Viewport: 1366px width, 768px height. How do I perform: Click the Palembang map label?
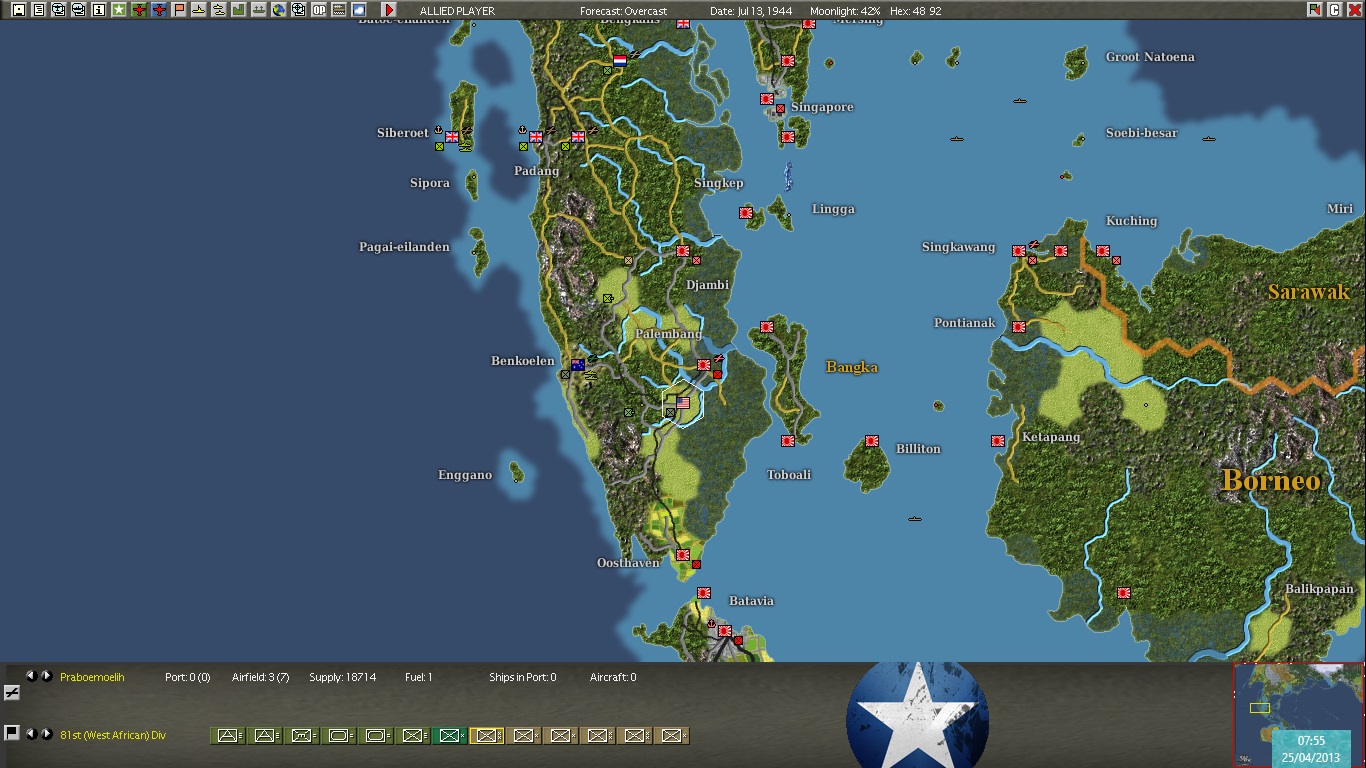[x=668, y=333]
